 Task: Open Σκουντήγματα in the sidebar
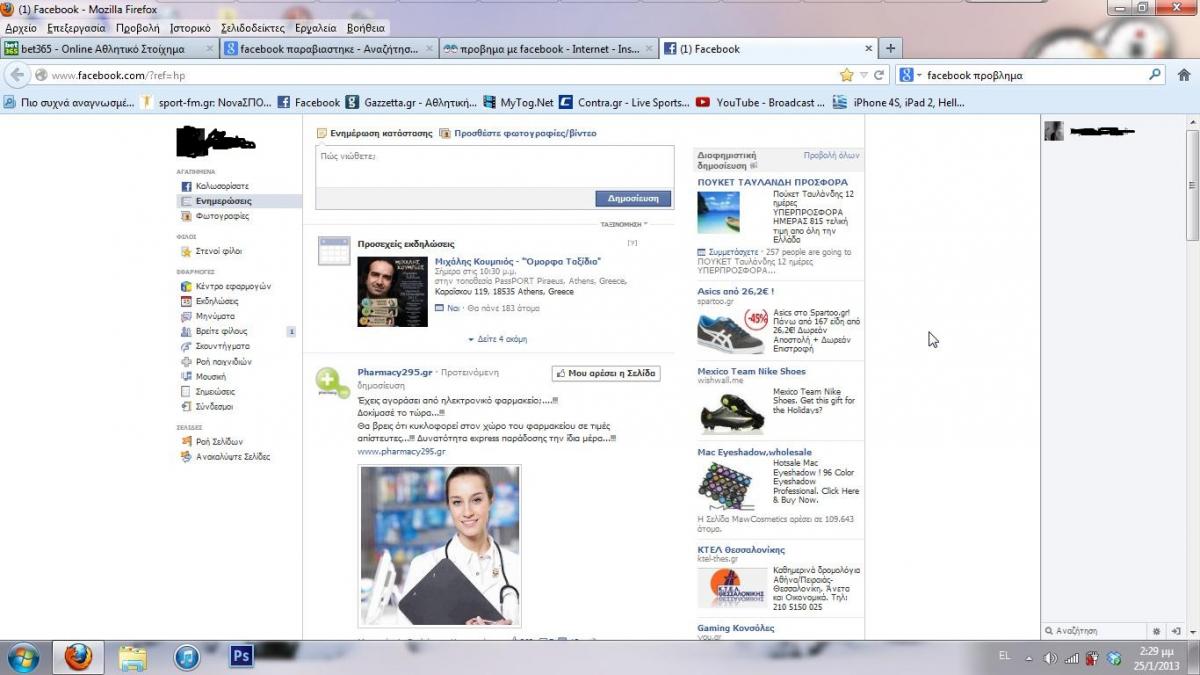(222, 346)
